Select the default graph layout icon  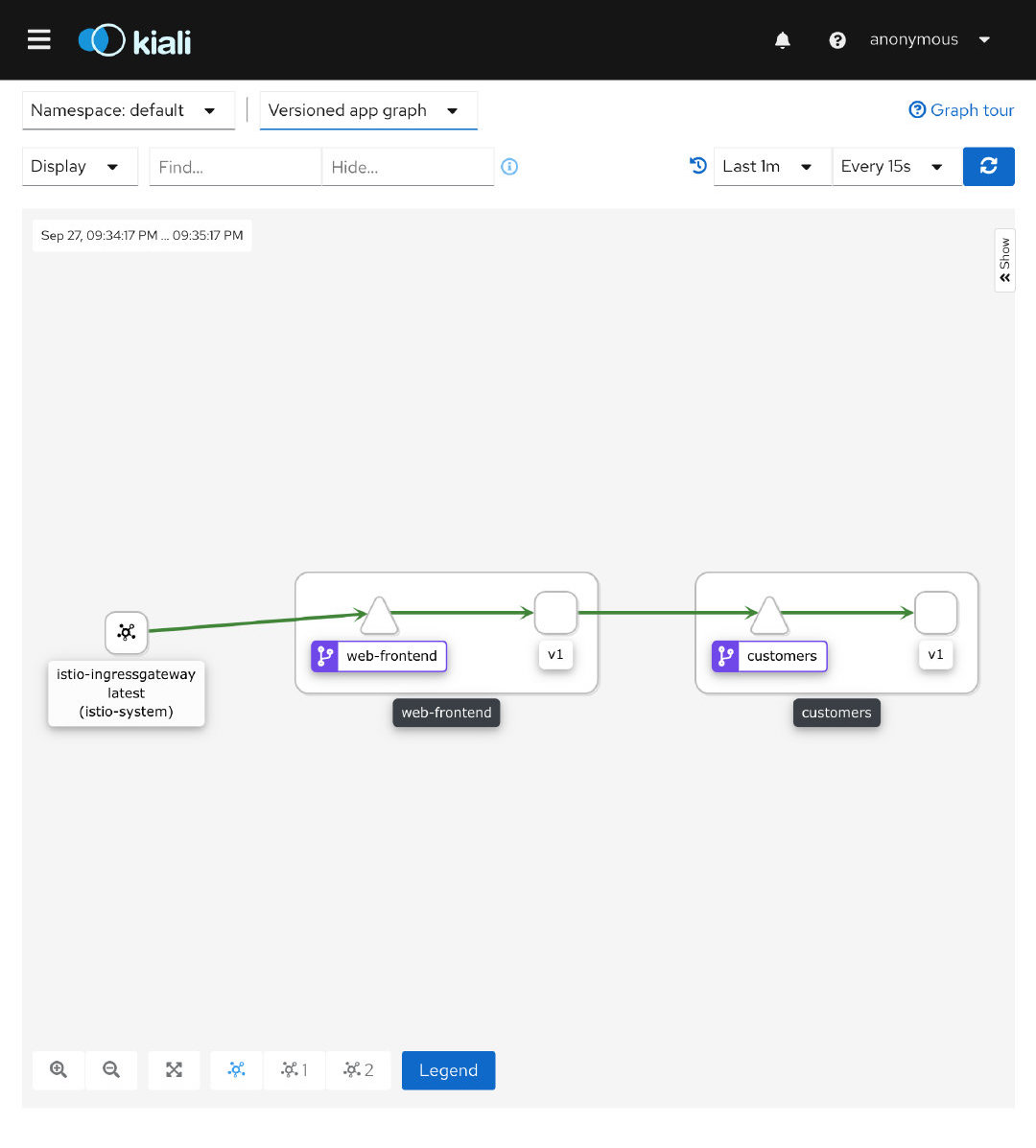236,1070
